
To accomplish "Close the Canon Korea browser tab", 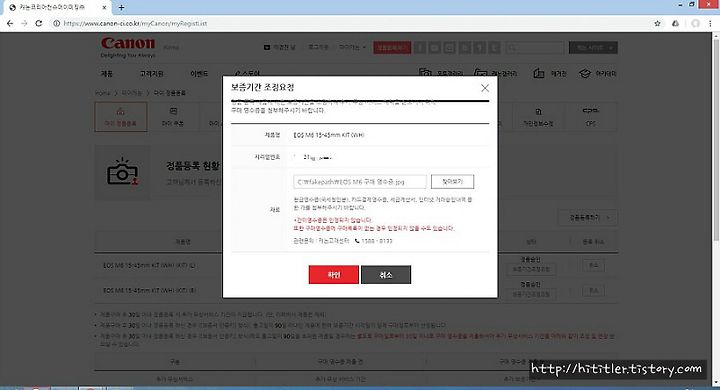I will 104,7.
